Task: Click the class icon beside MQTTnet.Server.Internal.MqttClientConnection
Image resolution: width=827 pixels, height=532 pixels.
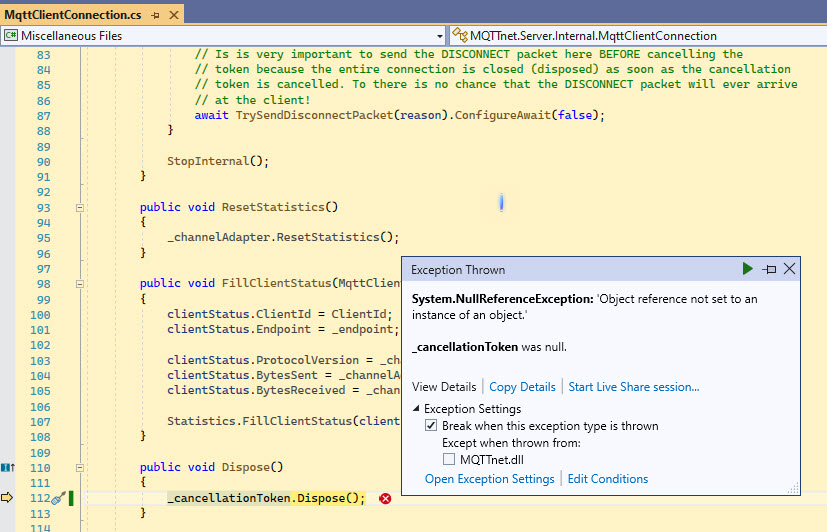Action: (x=460, y=35)
